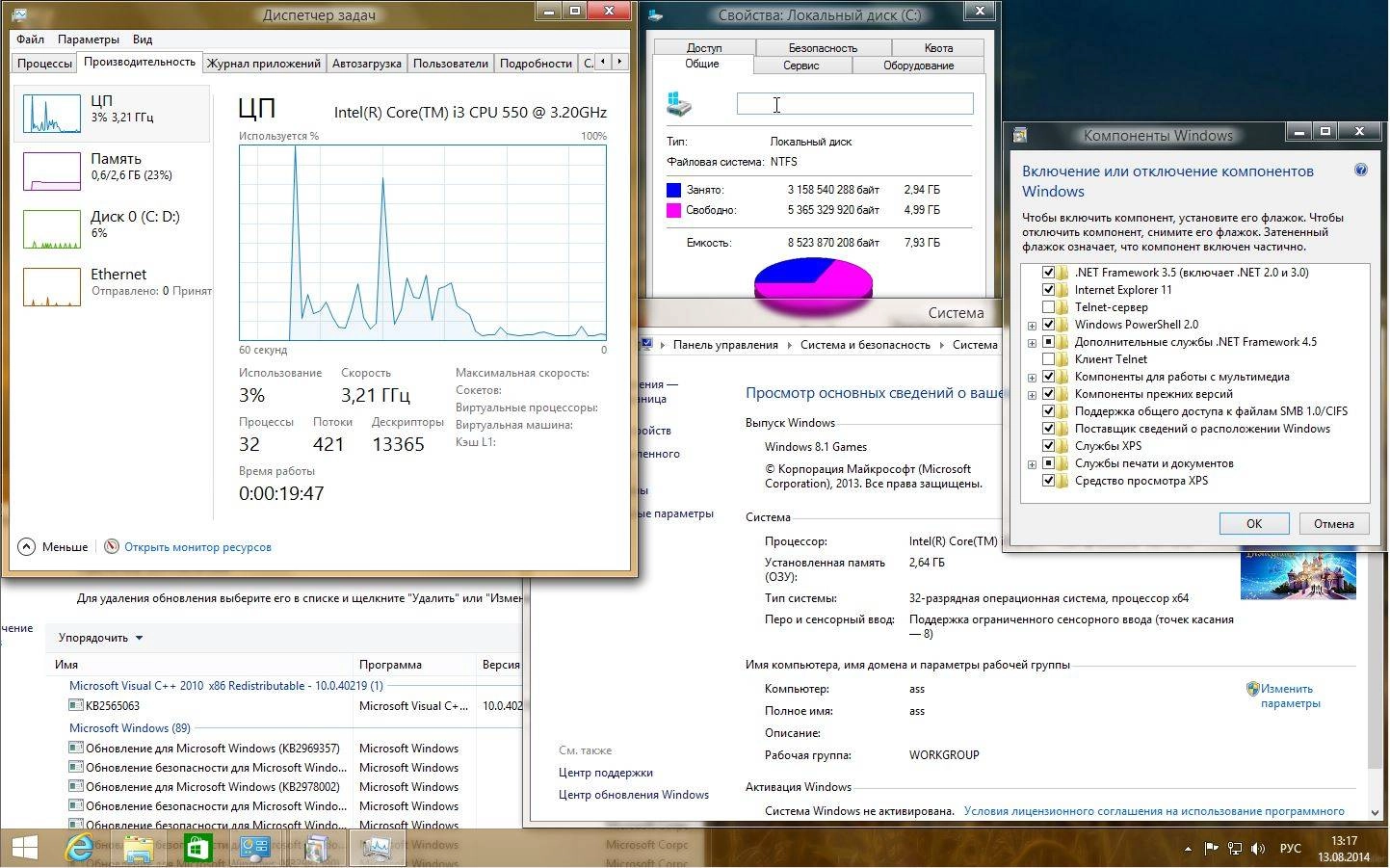The width and height of the screenshot is (1390, 868).
Task: Toggle Службы XPS checkbox
Action: coord(1048,445)
